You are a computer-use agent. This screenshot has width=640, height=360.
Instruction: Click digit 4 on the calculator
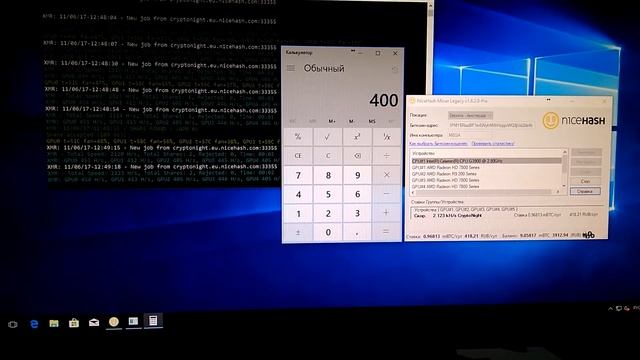(298, 194)
